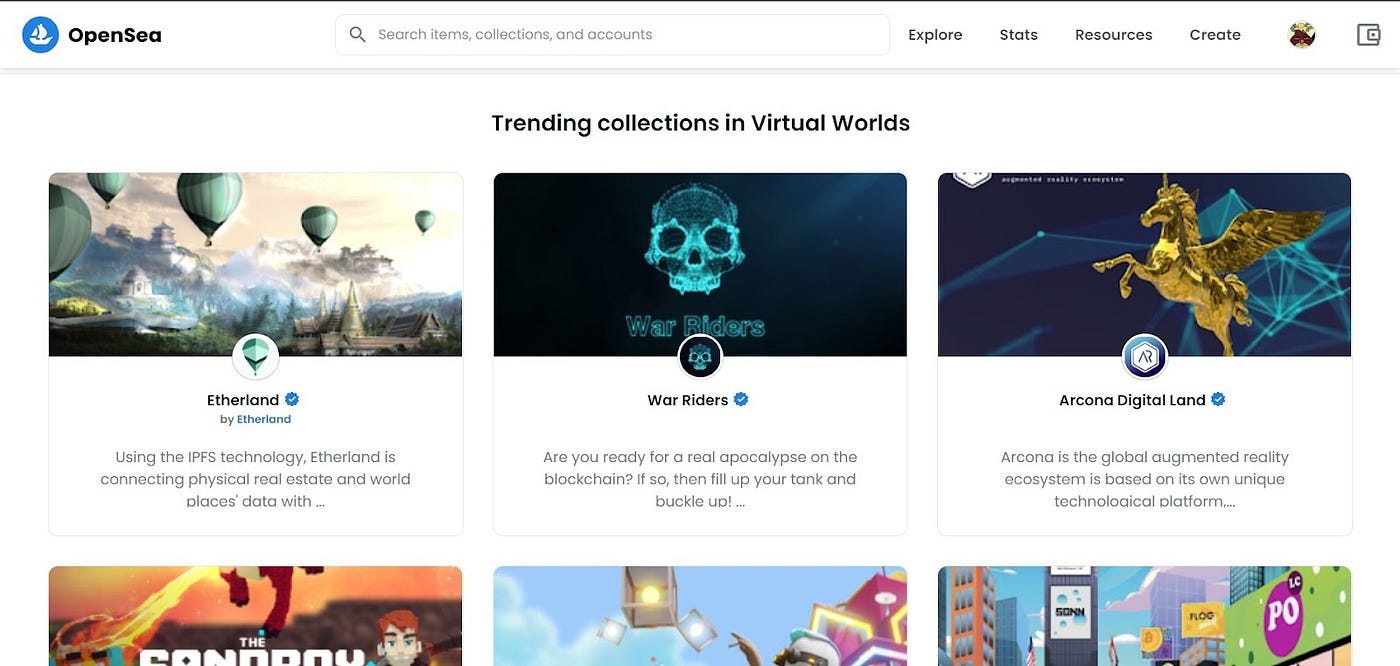The image size is (1400, 666).
Task: Click War Riders' verified badge icon
Action: 741,399
